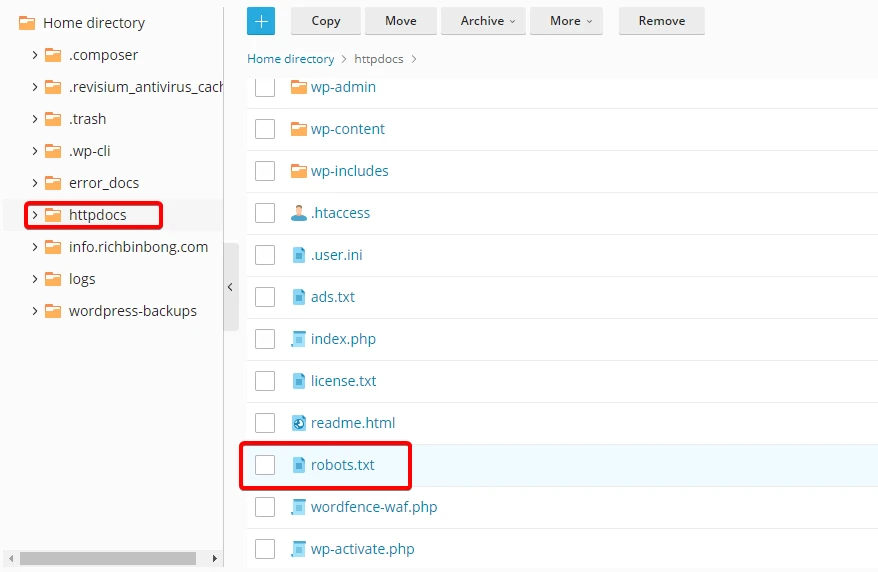Collapse the sidebar with the arrow handle
878x572 pixels.
pyautogui.click(x=231, y=287)
